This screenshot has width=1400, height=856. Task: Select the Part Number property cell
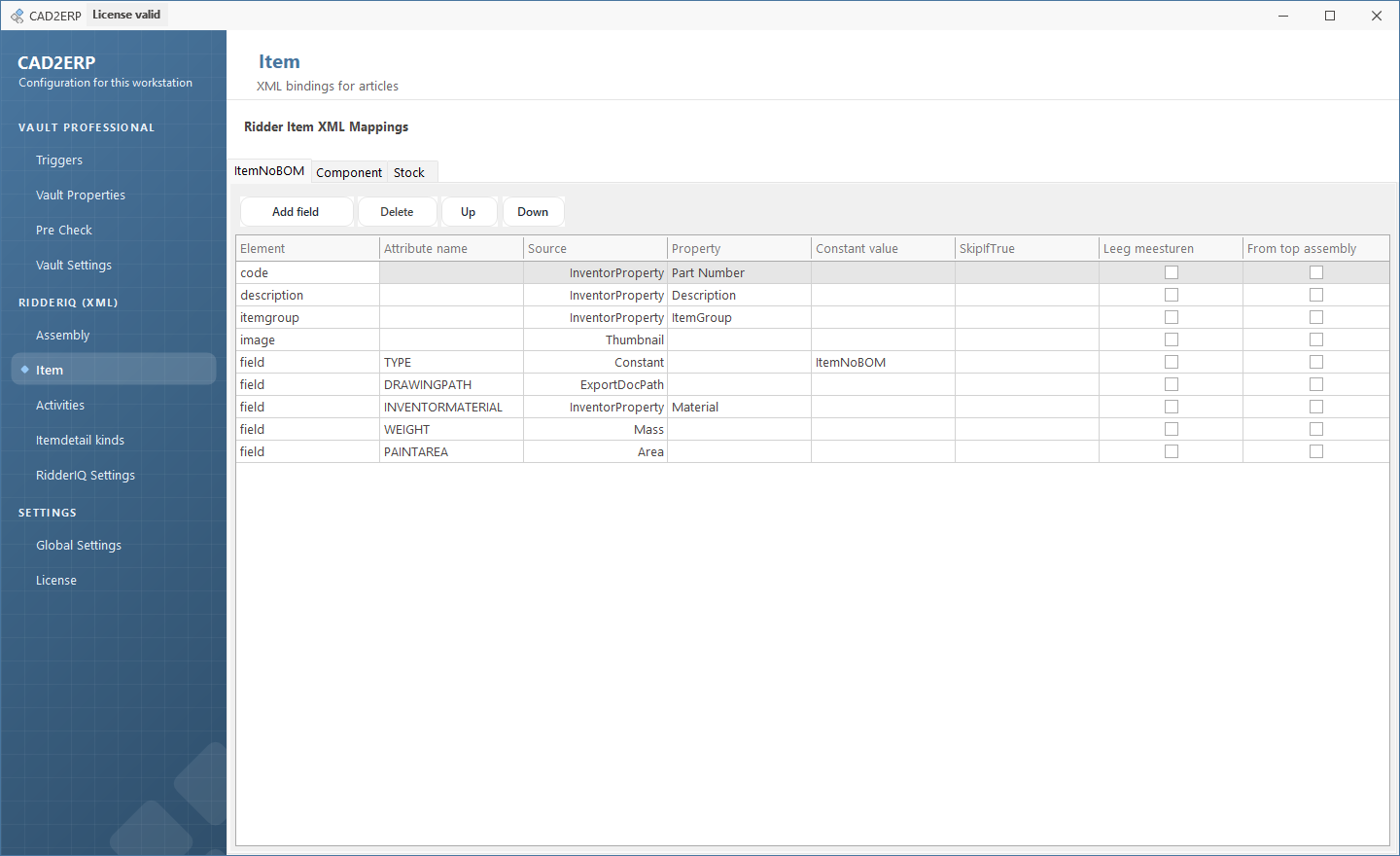coord(740,272)
